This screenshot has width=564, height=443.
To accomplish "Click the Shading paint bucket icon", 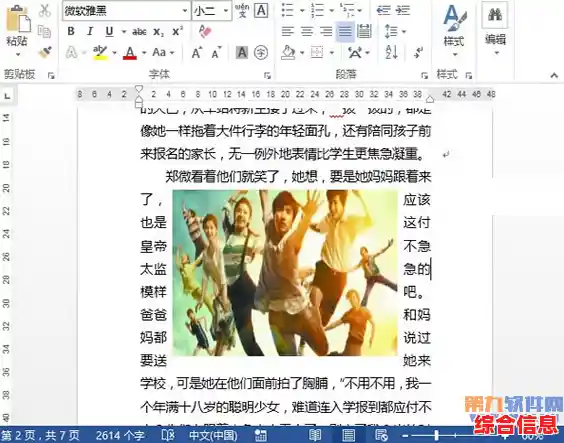I will pyautogui.click(x=288, y=53).
